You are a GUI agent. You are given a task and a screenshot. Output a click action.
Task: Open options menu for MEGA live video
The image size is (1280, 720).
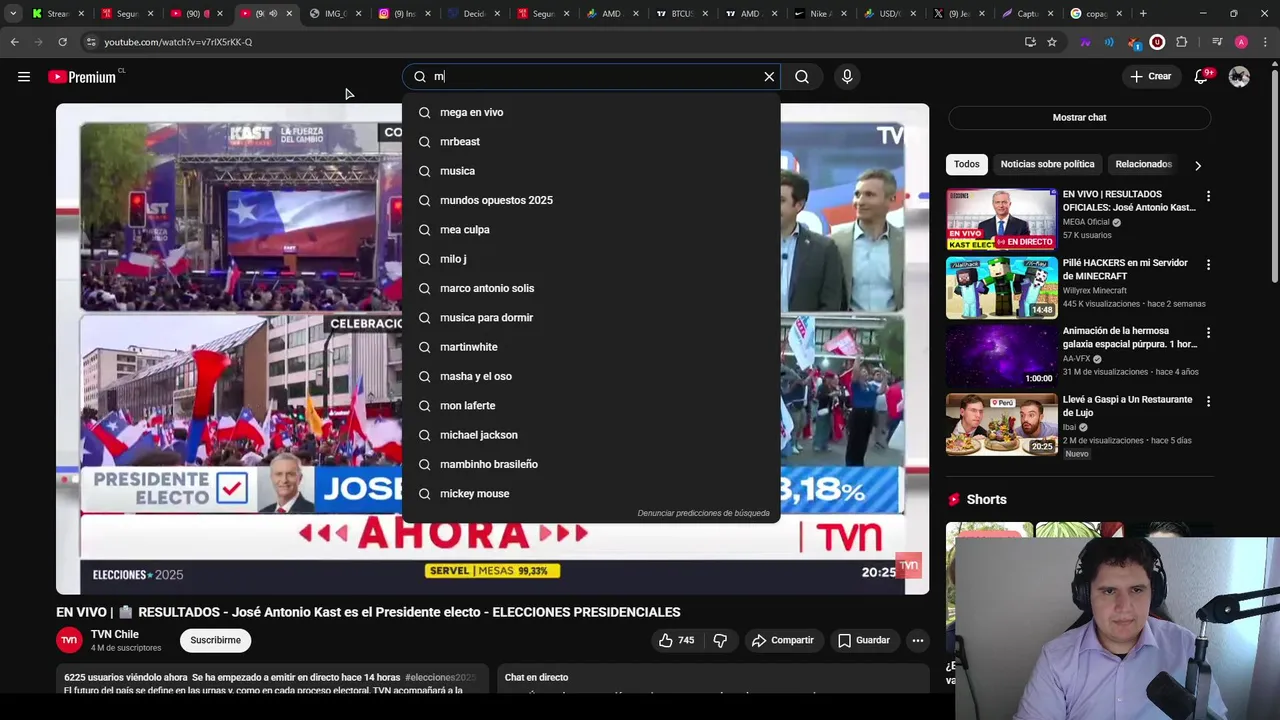[1208, 196]
